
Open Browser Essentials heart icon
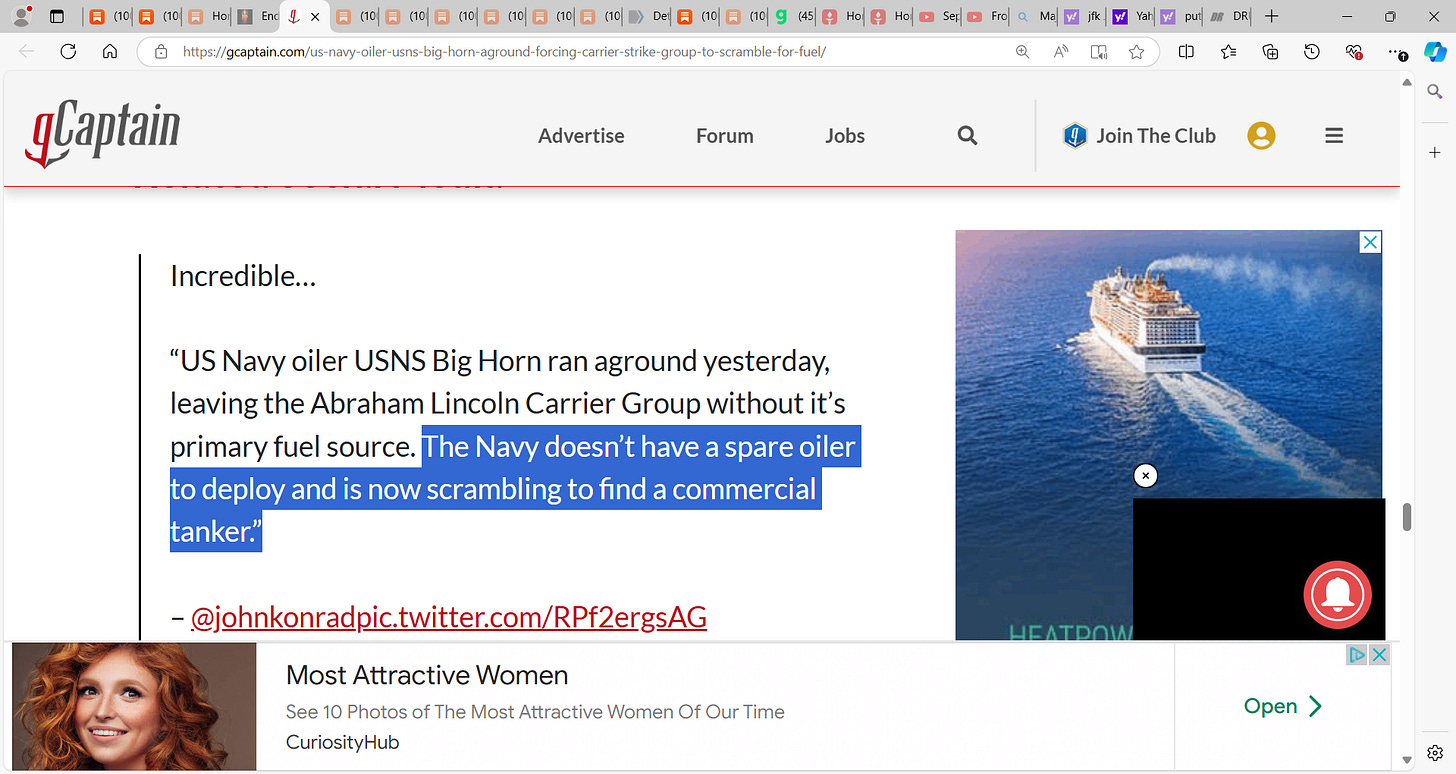(x=1354, y=52)
